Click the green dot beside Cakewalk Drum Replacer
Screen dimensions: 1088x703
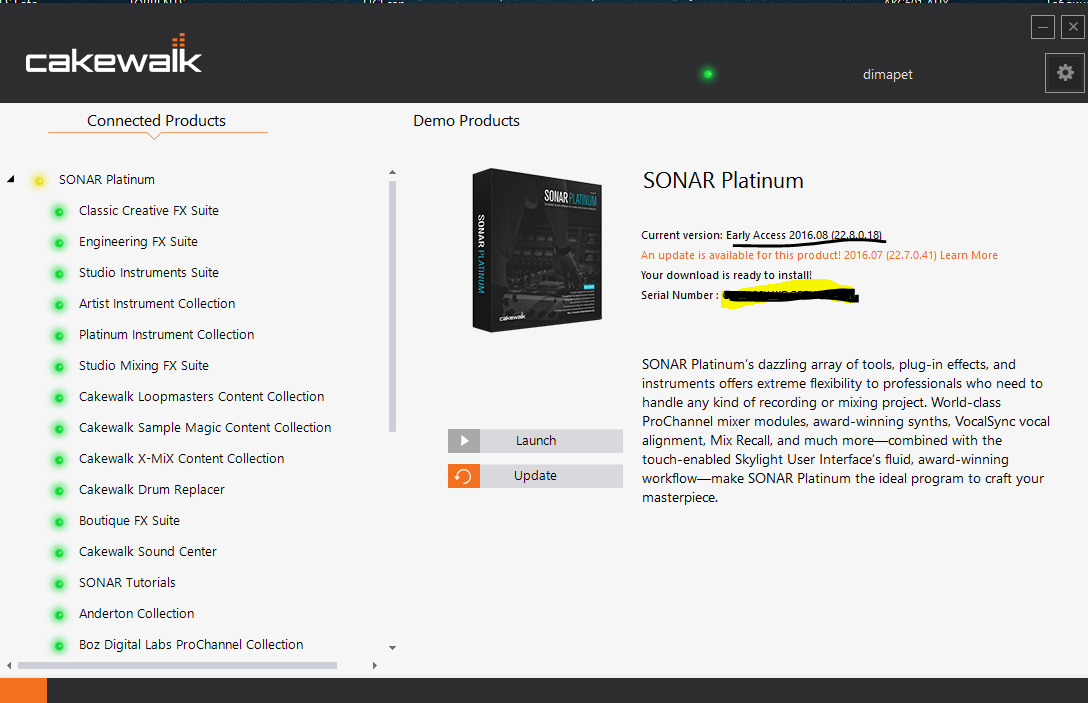(x=60, y=491)
